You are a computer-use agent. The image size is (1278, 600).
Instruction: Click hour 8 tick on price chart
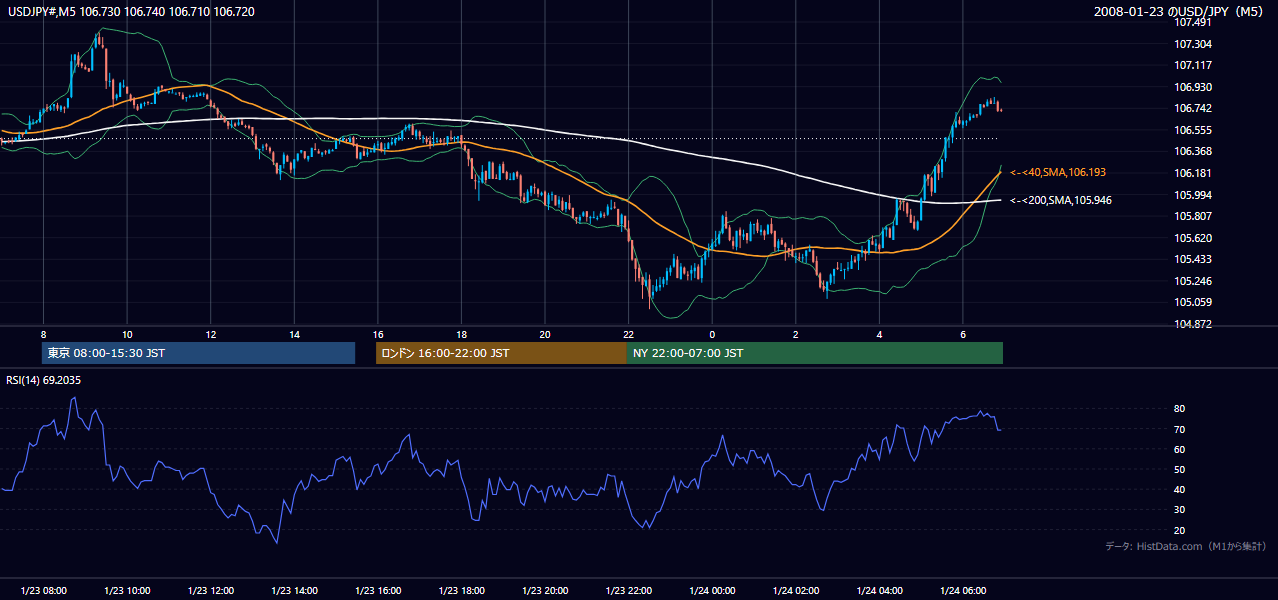click(43, 334)
